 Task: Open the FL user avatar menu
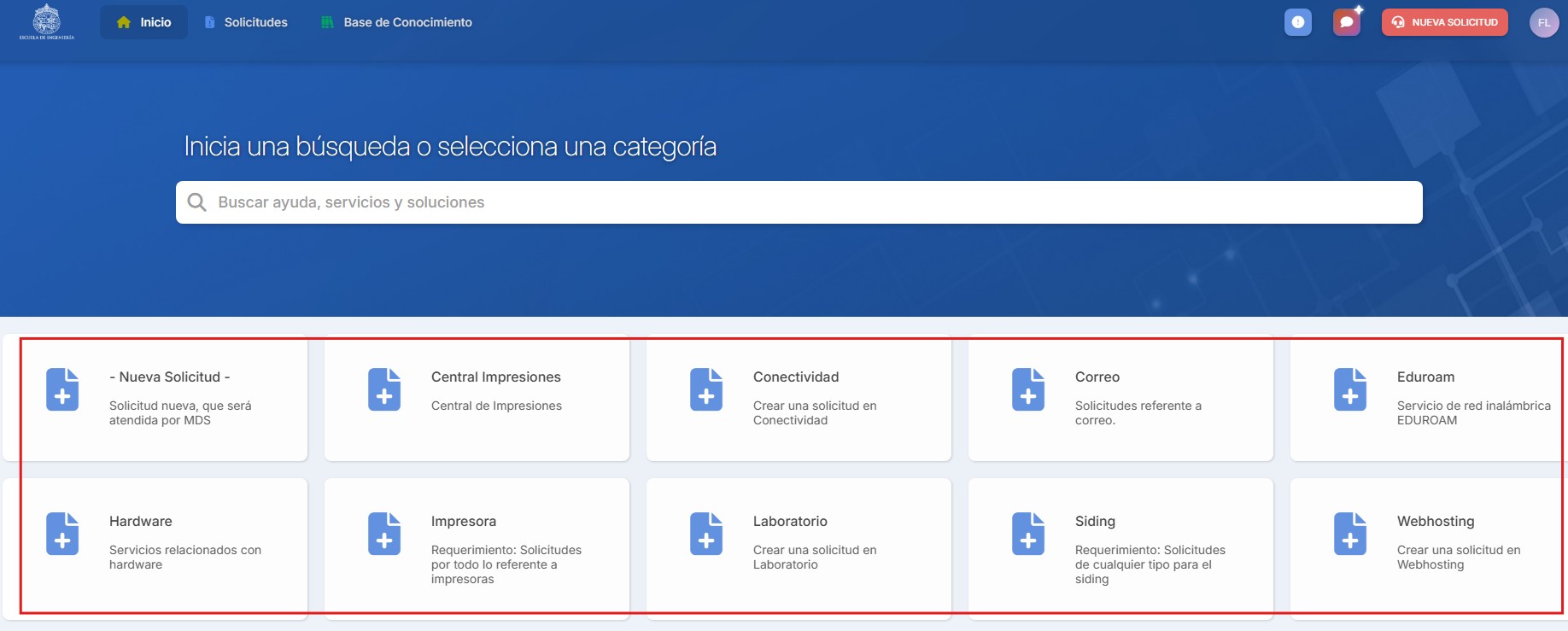point(1543,23)
